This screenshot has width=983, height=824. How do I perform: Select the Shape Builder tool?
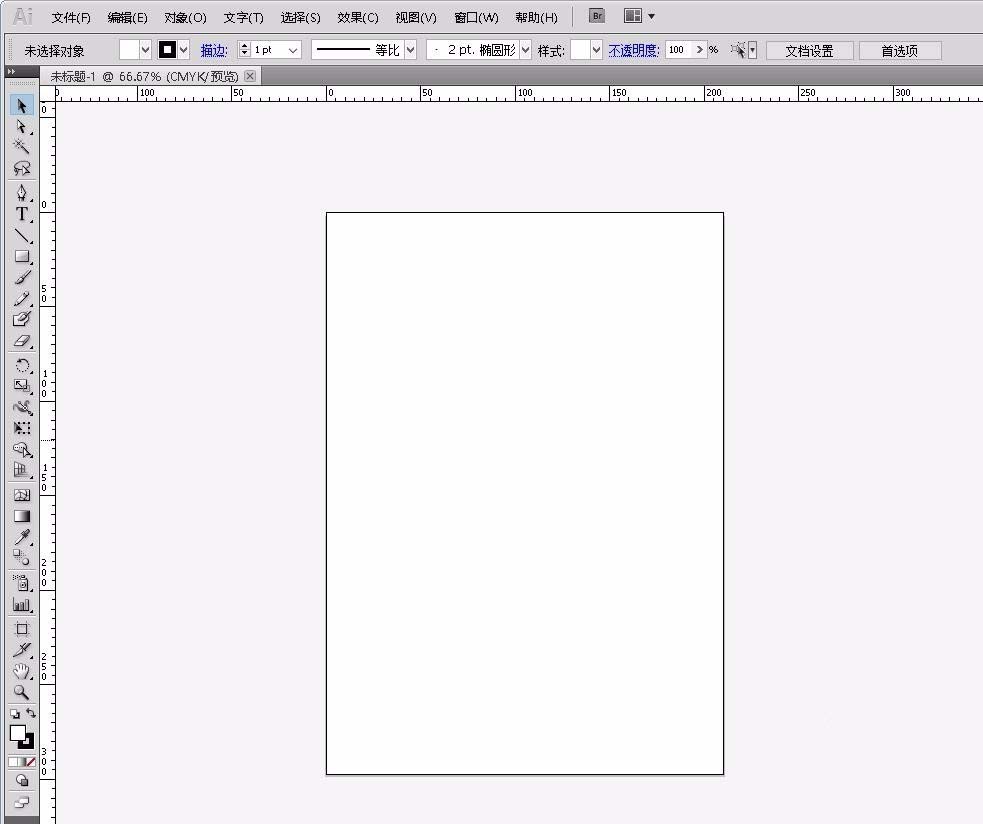[22, 449]
